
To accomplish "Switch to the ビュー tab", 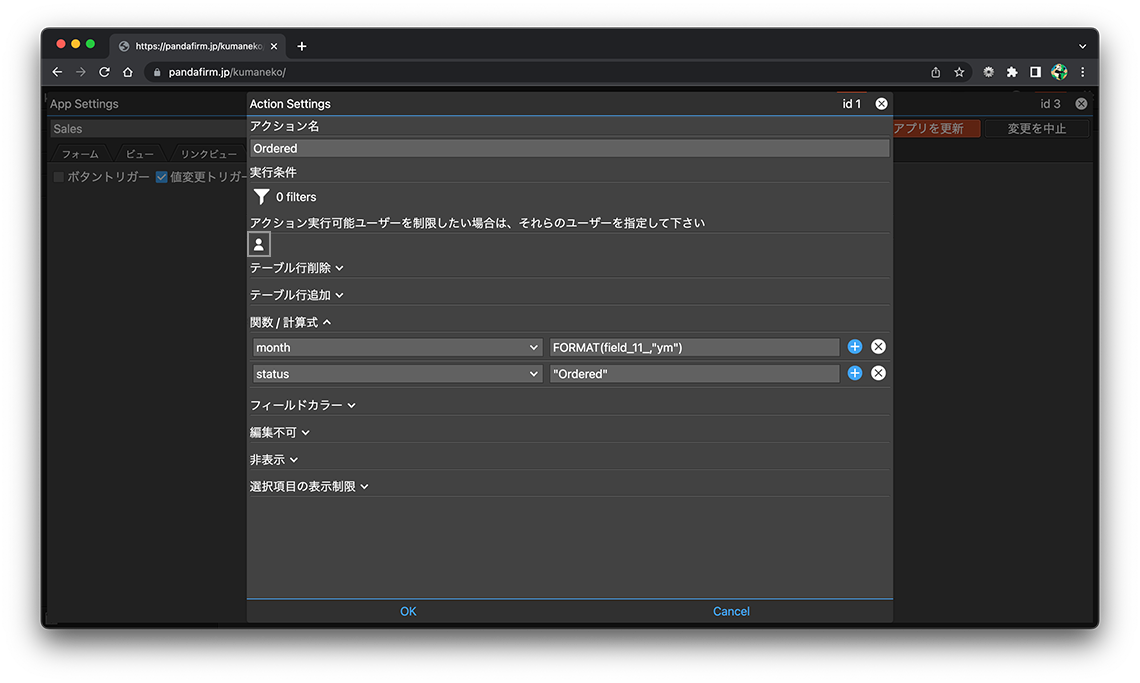I will click(x=140, y=154).
